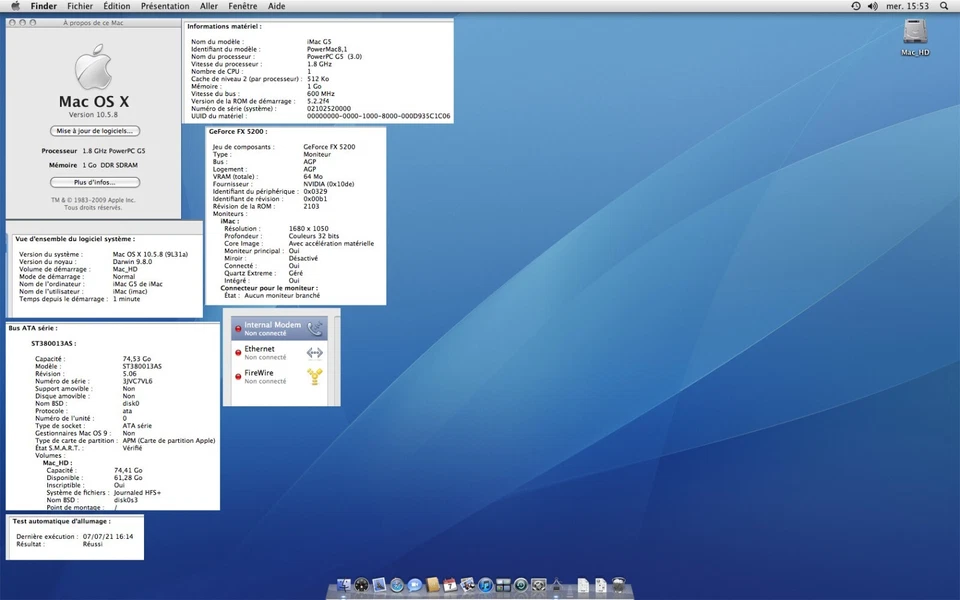The image size is (960, 600).
Task: Open the Fichier menu
Action: pos(80,6)
